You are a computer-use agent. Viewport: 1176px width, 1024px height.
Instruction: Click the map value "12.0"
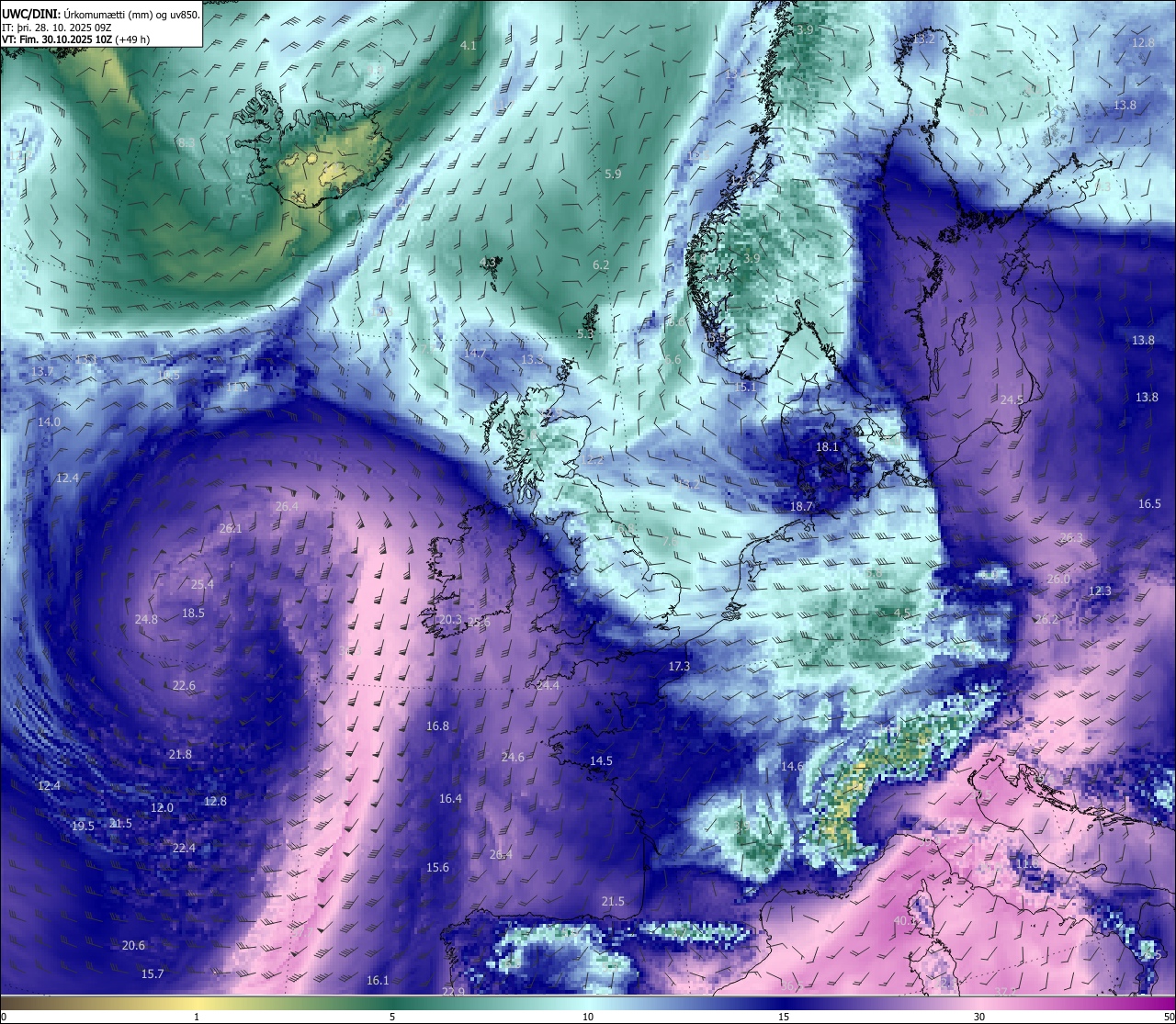click(162, 808)
